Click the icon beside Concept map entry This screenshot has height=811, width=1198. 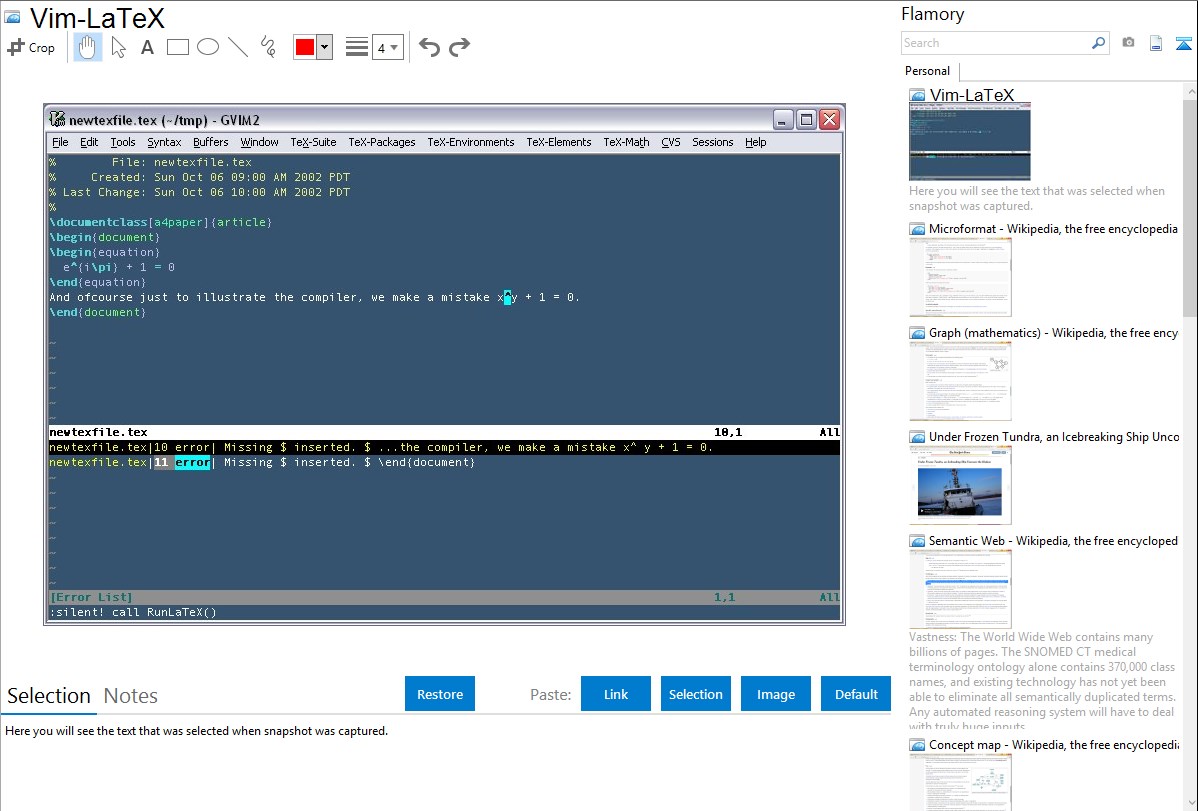tap(917, 745)
